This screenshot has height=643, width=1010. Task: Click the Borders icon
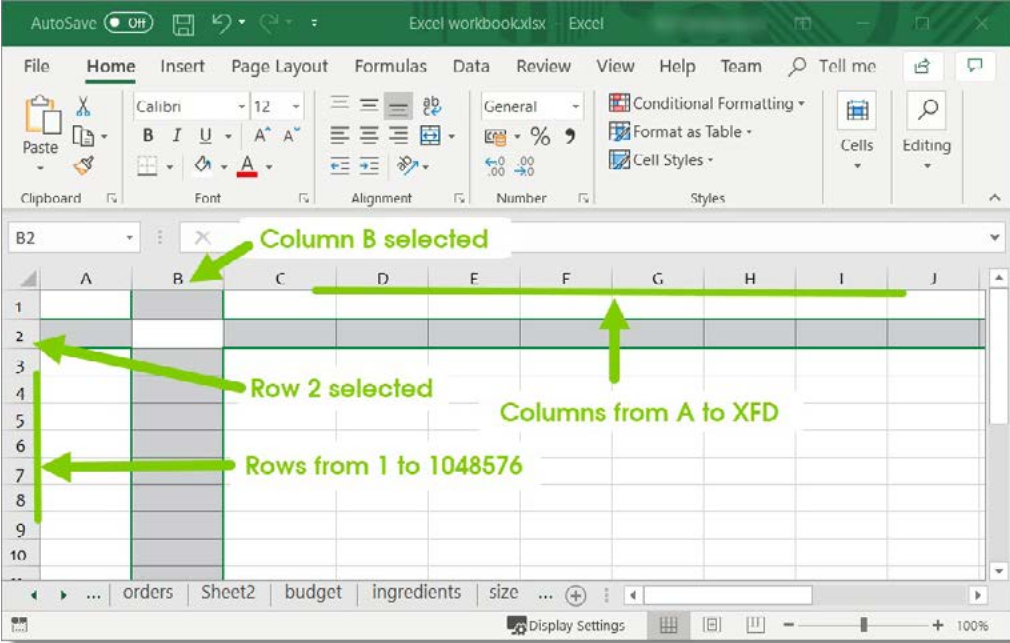coord(148,166)
